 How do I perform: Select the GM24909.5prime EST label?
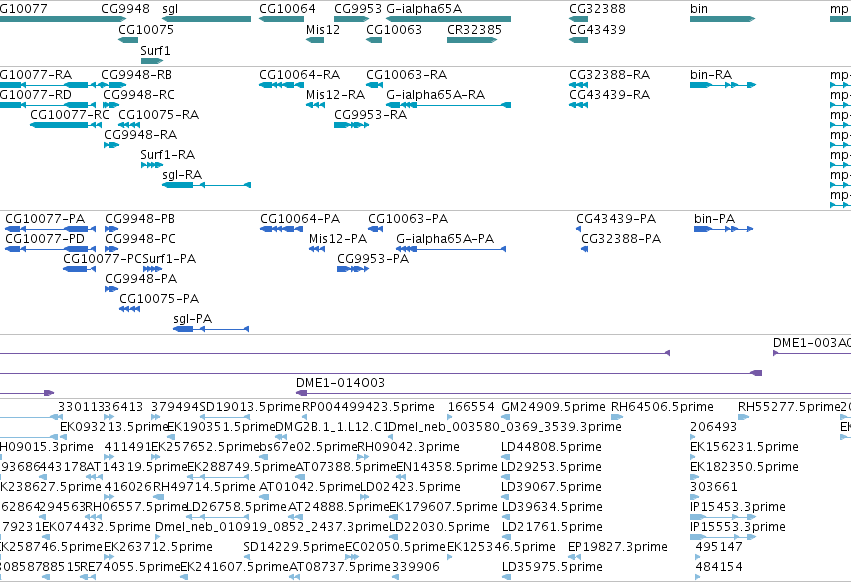click(553, 407)
